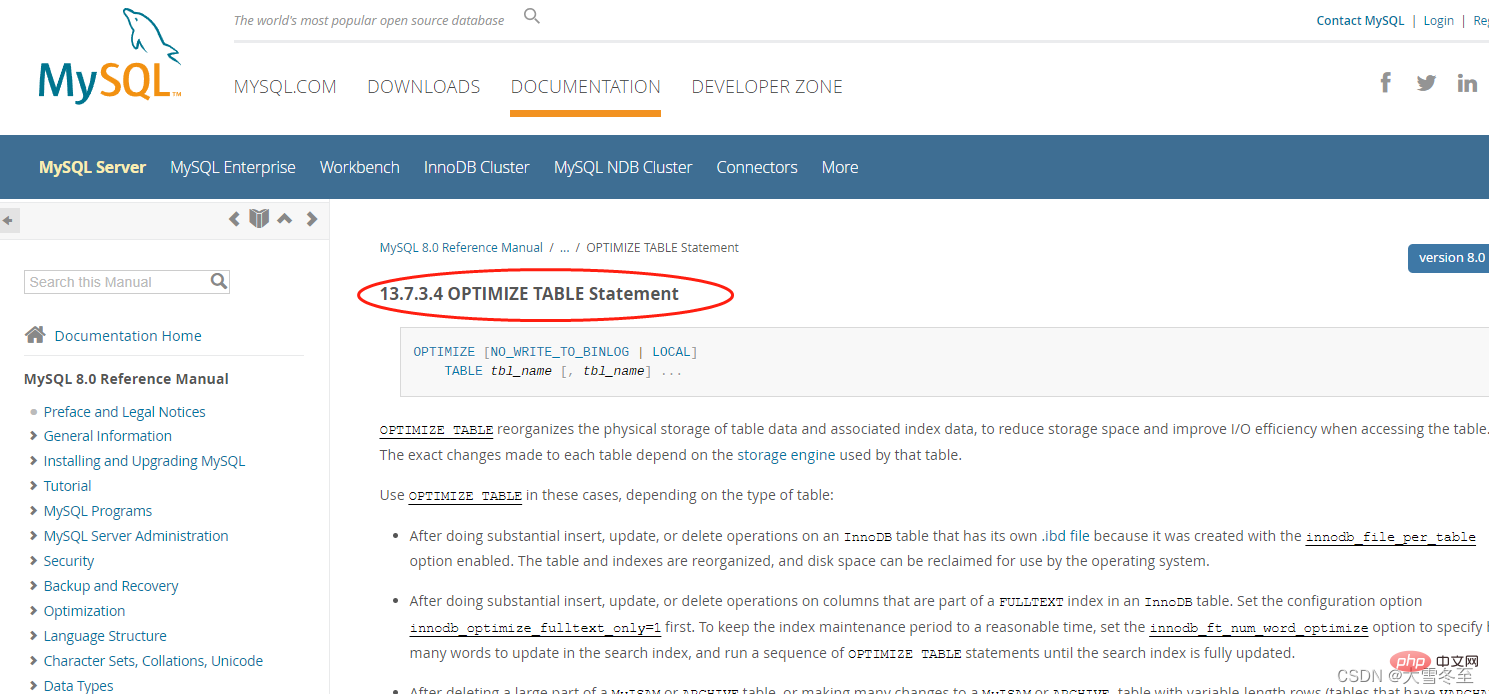Open MySQL Server Administration sidebar link

(x=136, y=536)
